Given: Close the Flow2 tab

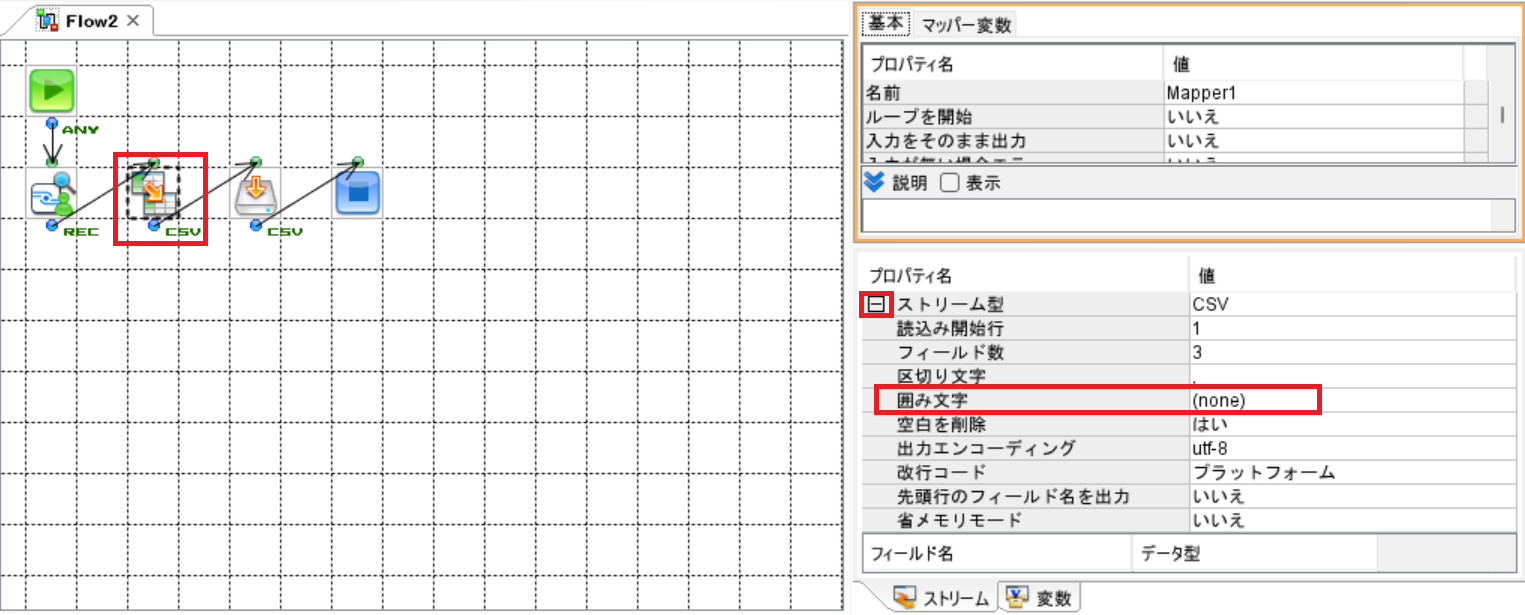Looking at the screenshot, I should (133, 21).
